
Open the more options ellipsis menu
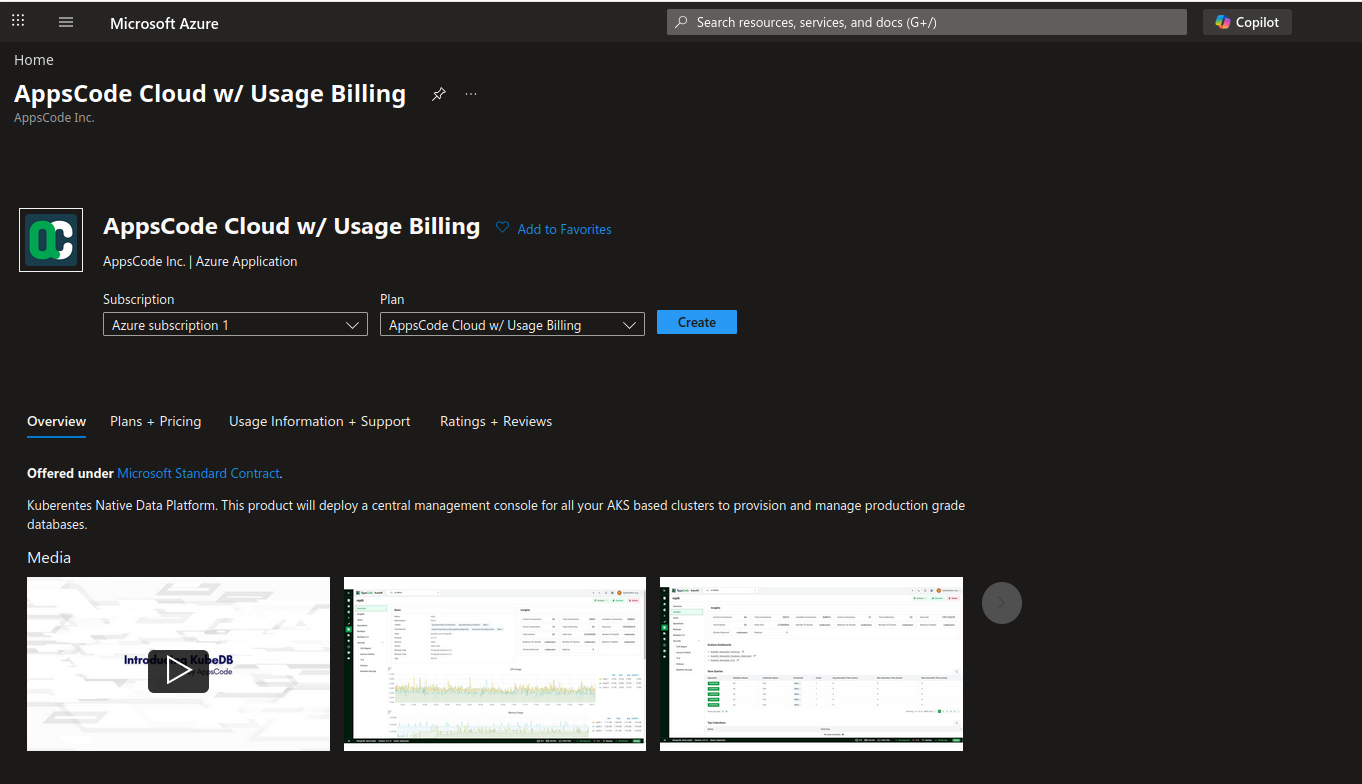pos(471,94)
